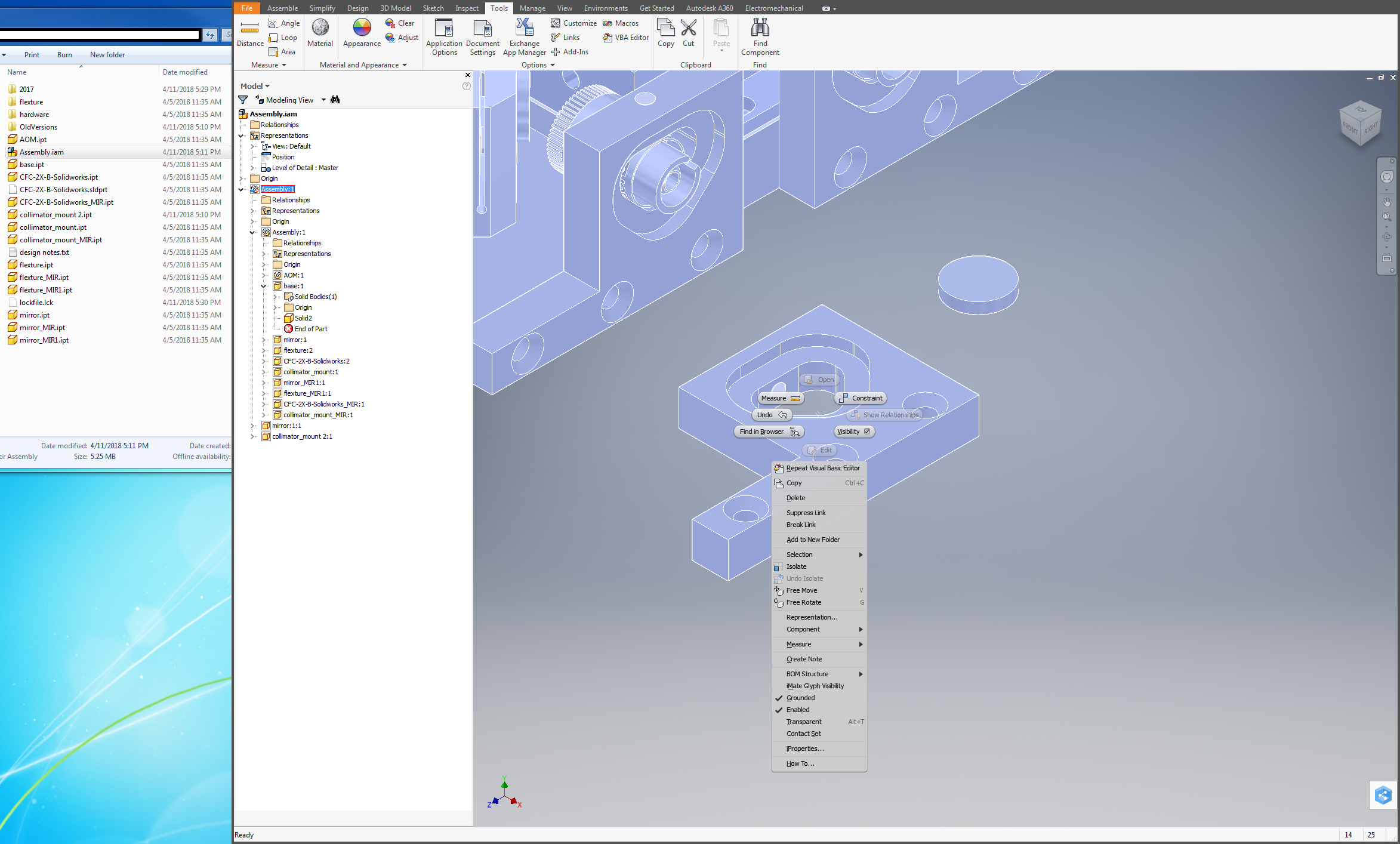Viewport: 1400px width, 844px height.
Task: Toggle Visibility in the marking menu
Action: pos(853,432)
